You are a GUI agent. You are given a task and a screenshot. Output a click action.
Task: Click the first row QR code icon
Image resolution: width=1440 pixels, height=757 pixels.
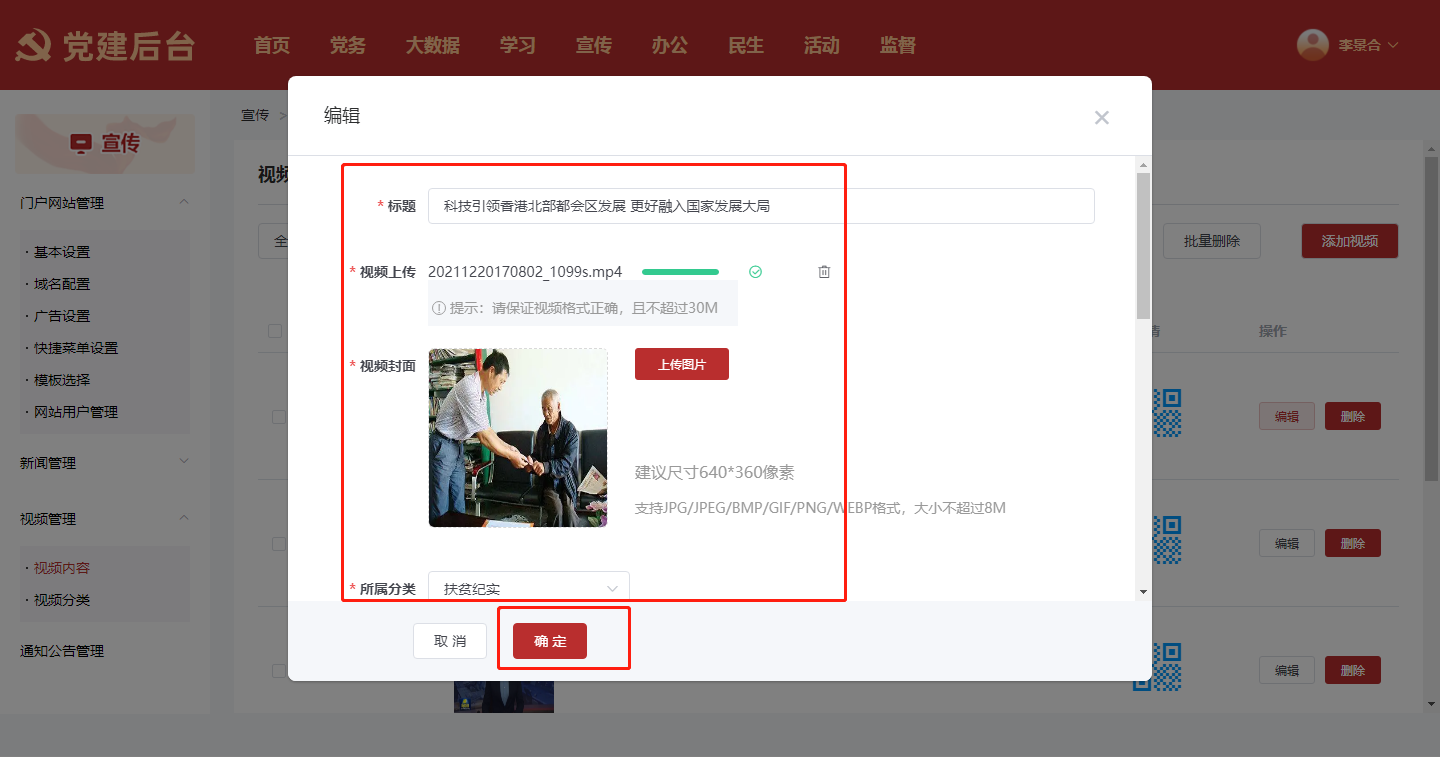1166,413
